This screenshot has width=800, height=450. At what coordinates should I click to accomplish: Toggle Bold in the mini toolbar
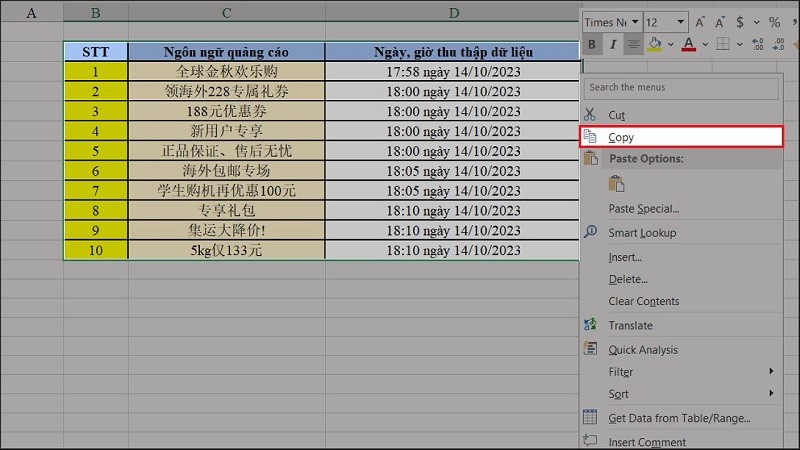click(592, 44)
